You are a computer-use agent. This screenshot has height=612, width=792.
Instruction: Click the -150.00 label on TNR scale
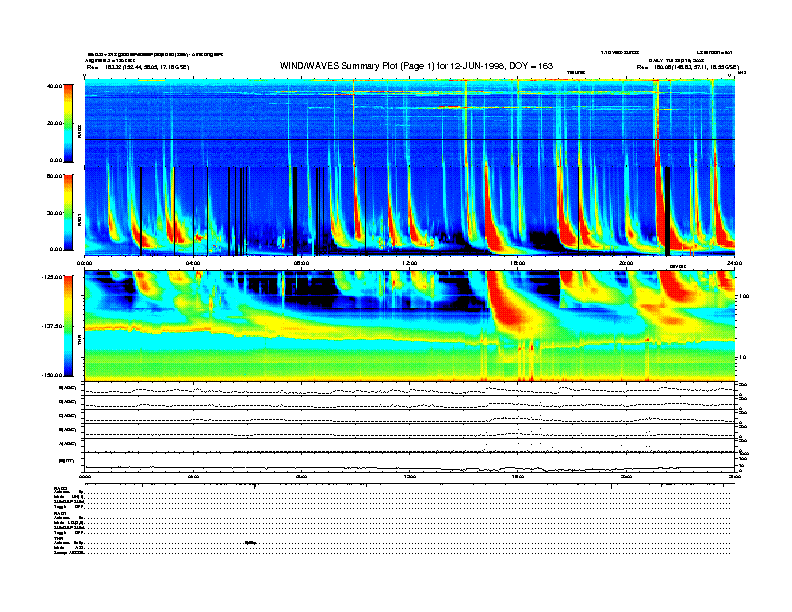pos(52,375)
